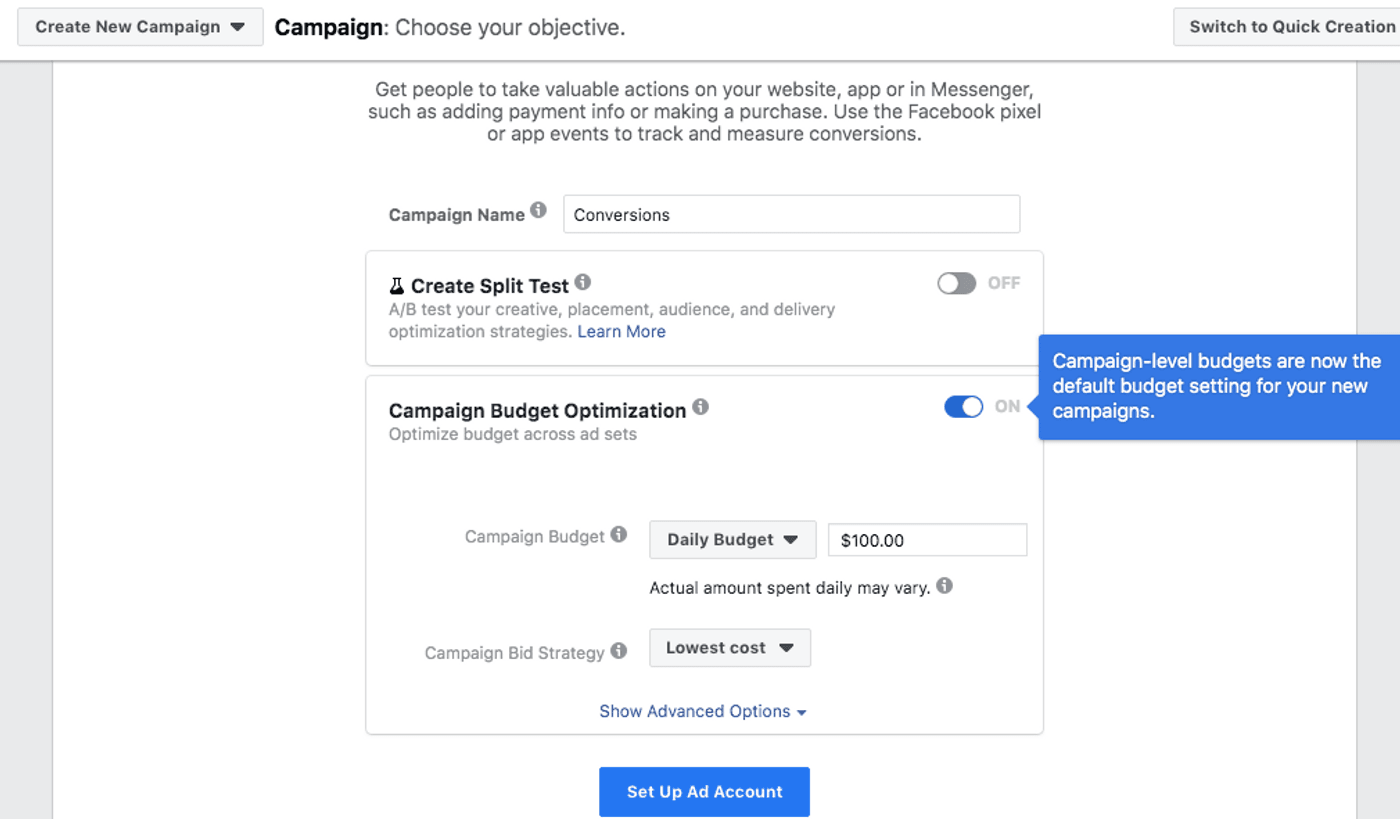Viewport: 1400px width, 819px height.
Task: Click the info icon beside Campaign Name
Action: coord(538,210)
